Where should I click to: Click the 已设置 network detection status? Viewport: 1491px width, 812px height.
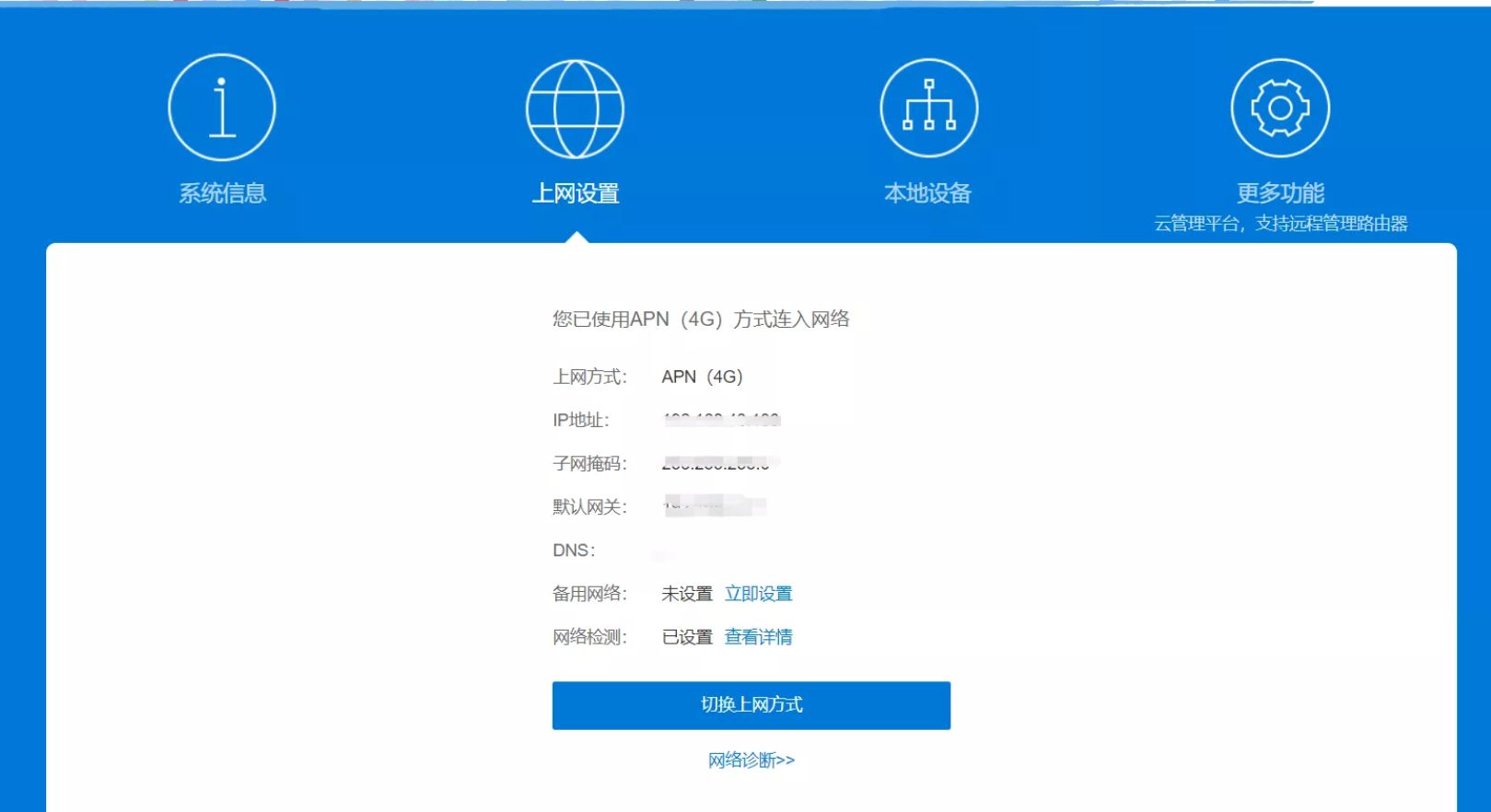pos(687,637)
